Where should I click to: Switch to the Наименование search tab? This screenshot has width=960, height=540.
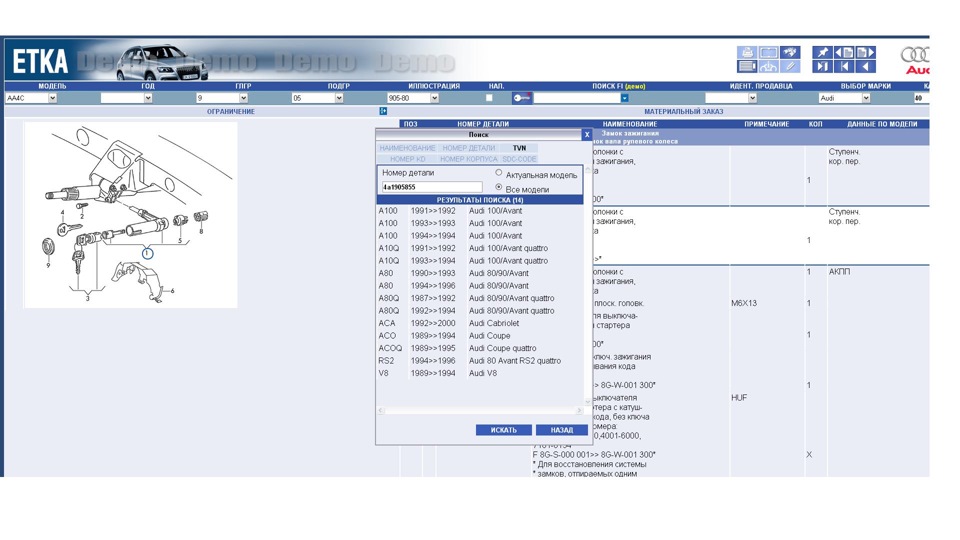[x=407, y=148]
